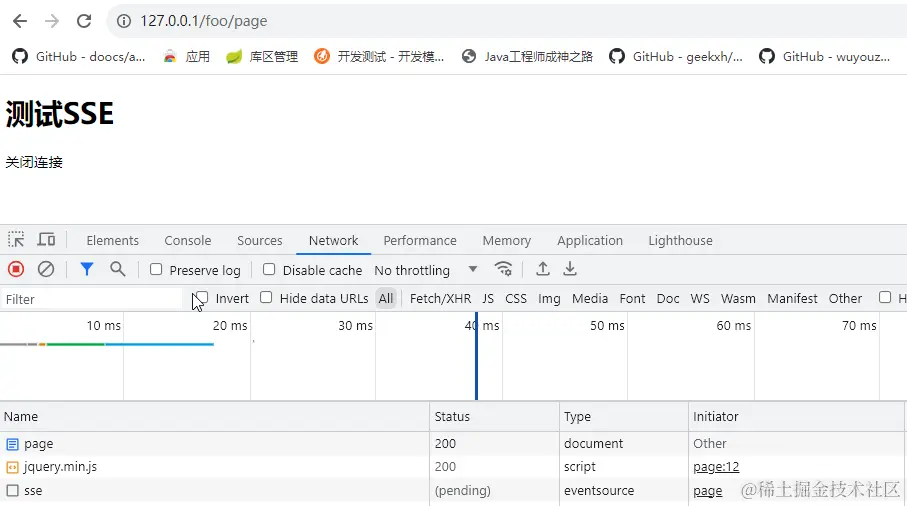Filter requests by Img
This screenshot has width=907, height=506.
pos(549,298)
